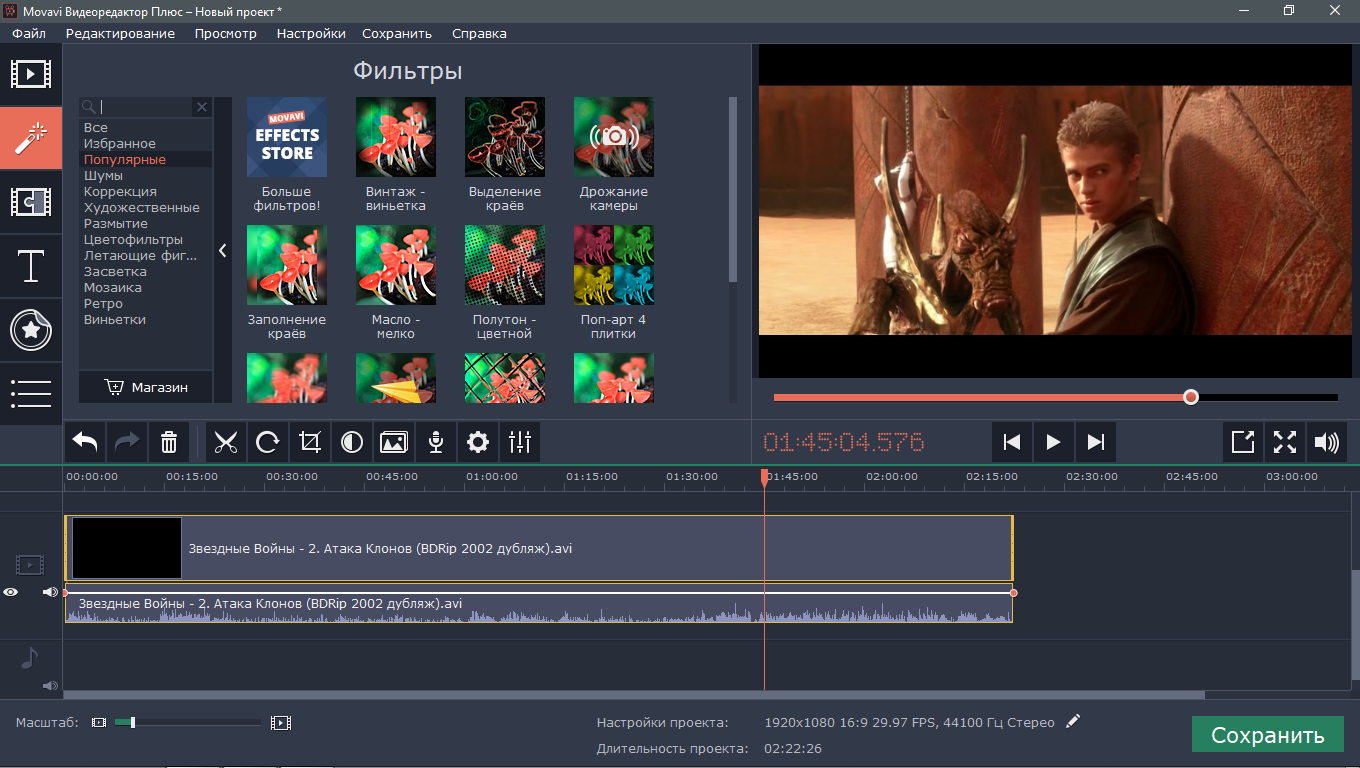Screen dimensions: 1360x768
Task: Open the Сохранить menu item
Action: pos(397,33)
